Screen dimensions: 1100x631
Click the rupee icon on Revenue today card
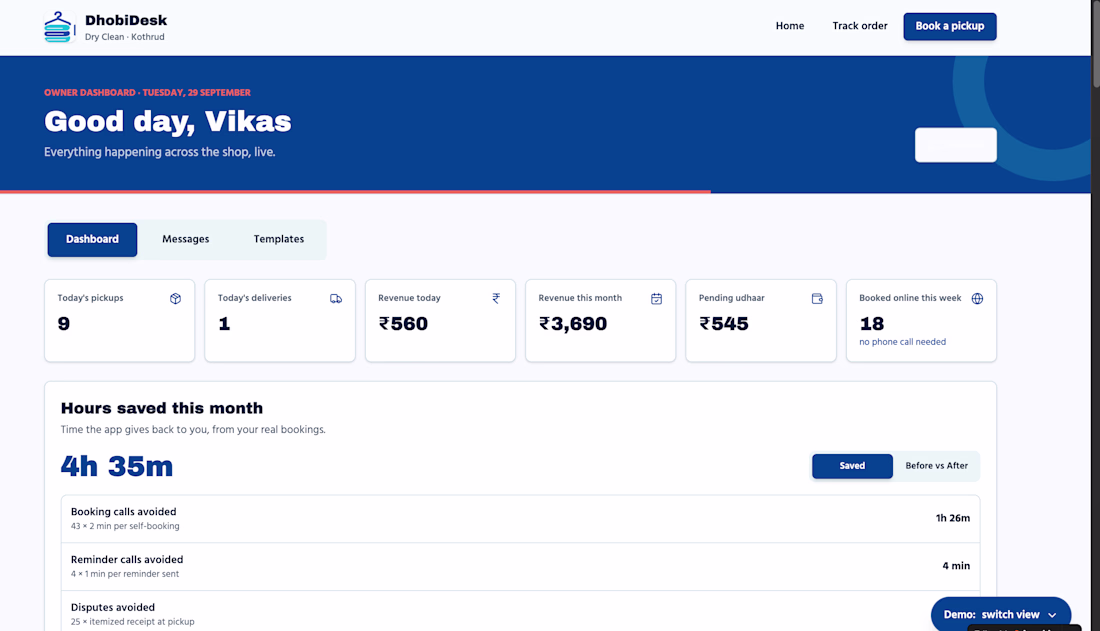pyautogui.click(x=496, y=299)
